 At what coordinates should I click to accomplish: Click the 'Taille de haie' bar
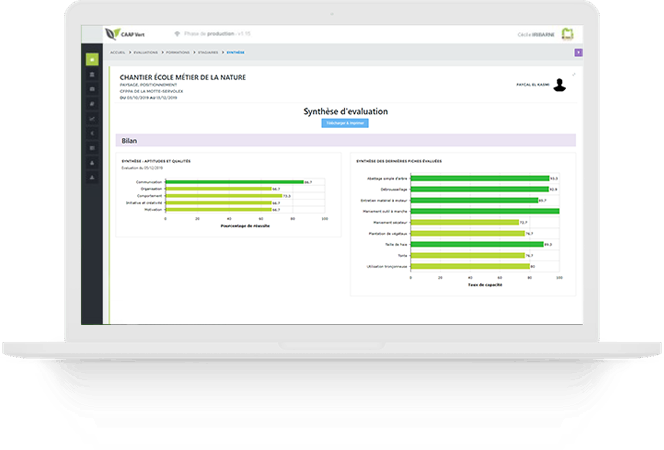pyautogui.click(x=477, y=244)
